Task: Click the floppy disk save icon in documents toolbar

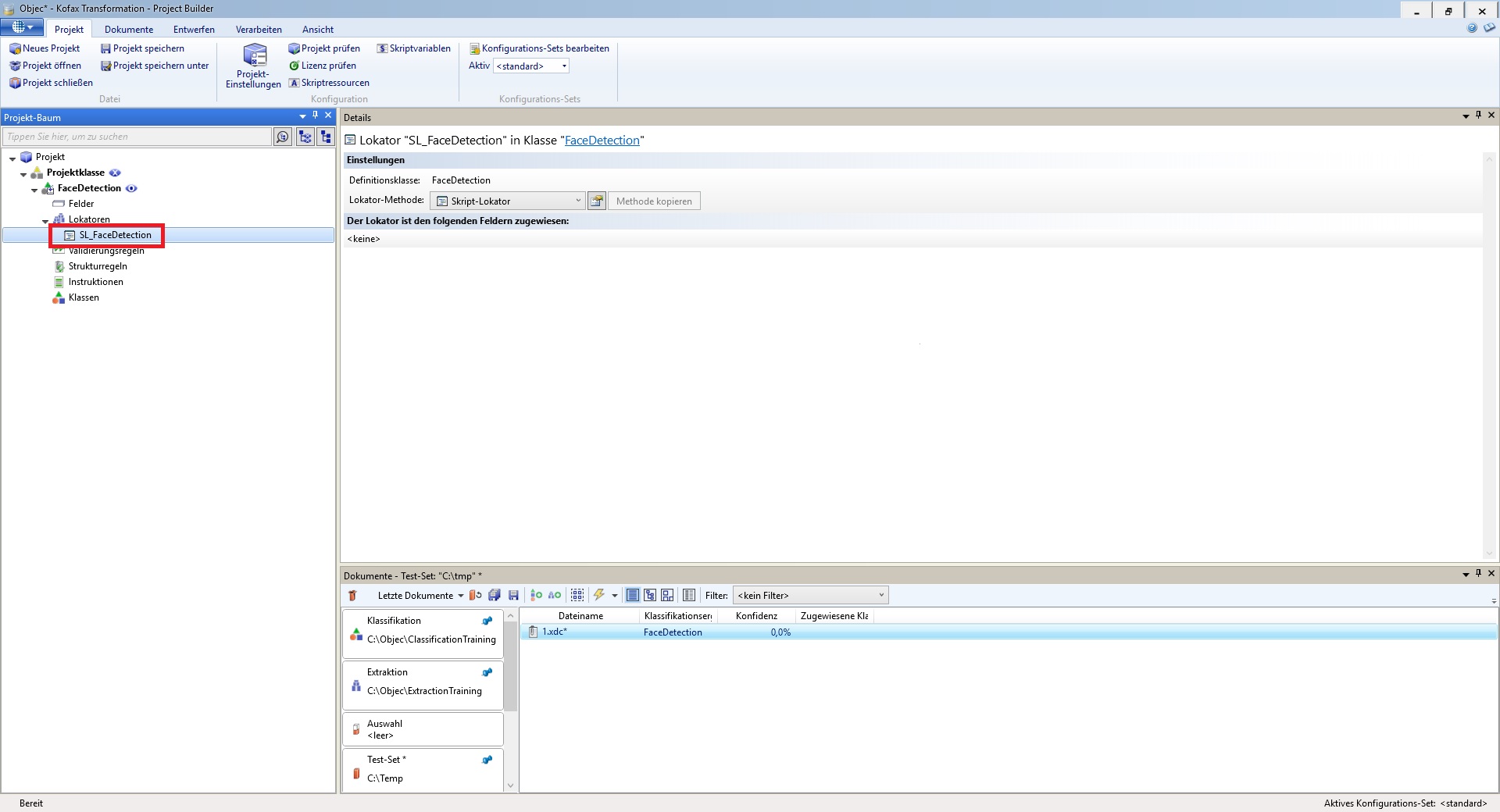Action: 513,595
